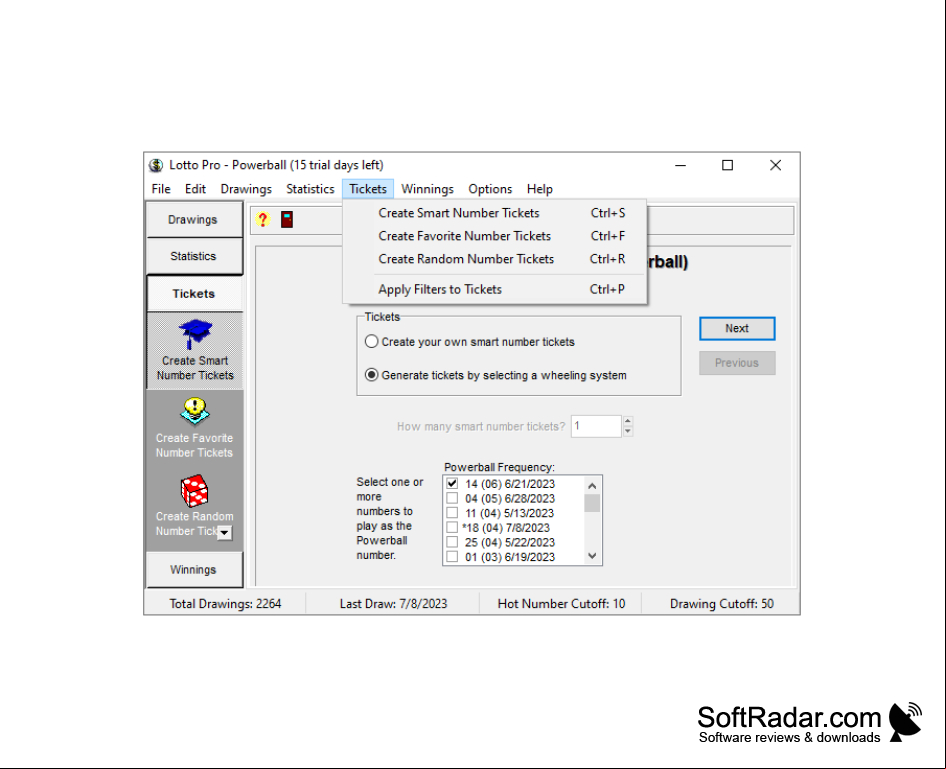Click 'Hot Number Cutoff: 10' in status bar

pyautogui.click(x=561, y=604)
